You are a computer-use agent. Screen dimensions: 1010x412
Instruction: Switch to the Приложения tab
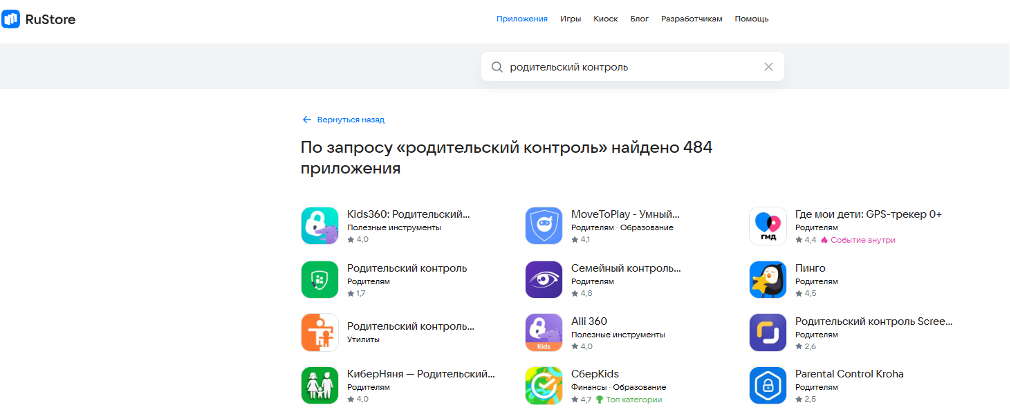tap(522, 19)
